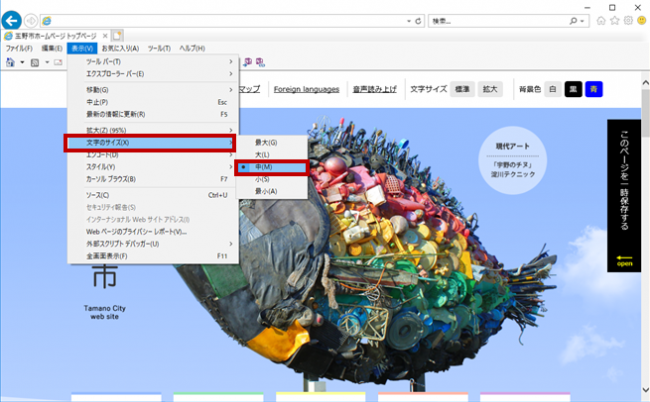Viewport: 650px width, 402px height.
Task: Choose 全画面表示(F) from the menu
Action: point(153,256)
